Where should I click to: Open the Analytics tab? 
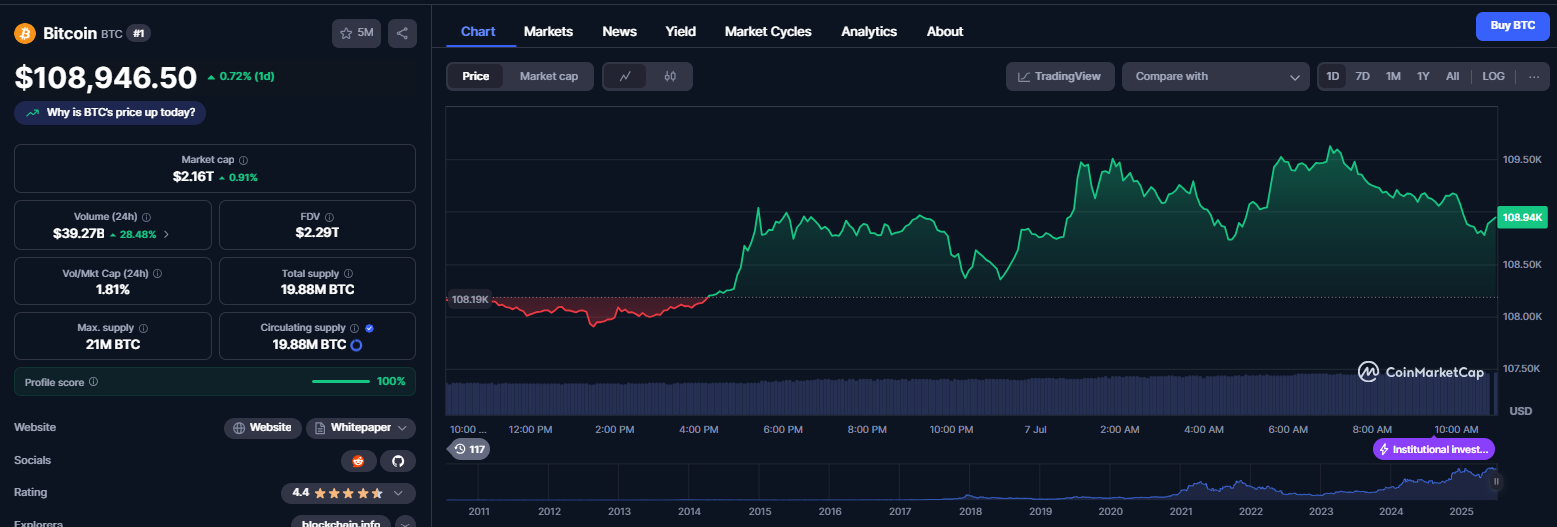click(869, 31)
